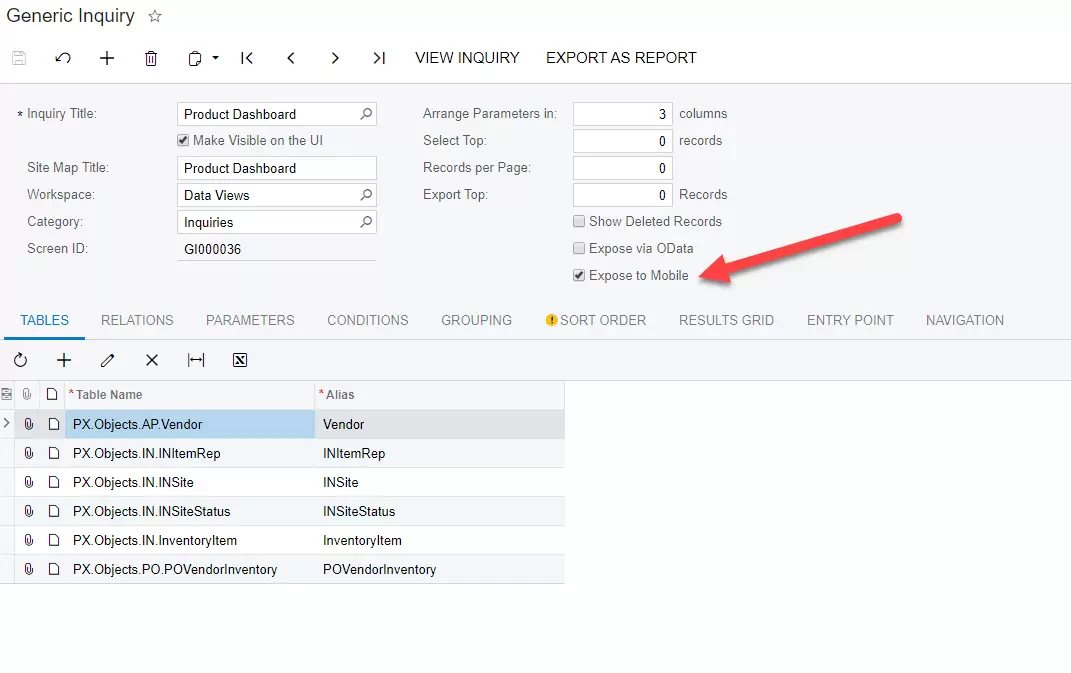Image resolution: width=1071 pixels, height=673 pixels.
Task: Add a new inquiry record with plus icon
Action: pyautogui.click(x=107, y=58)
